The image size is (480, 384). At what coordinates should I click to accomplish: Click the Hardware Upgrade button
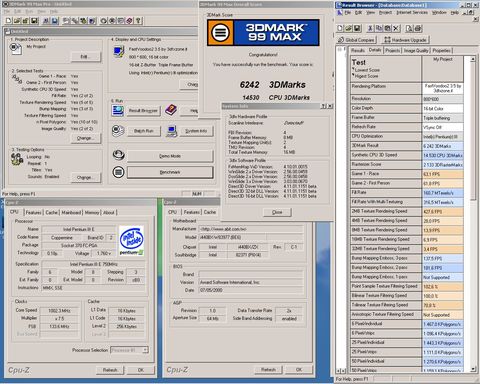pos(405,40)
